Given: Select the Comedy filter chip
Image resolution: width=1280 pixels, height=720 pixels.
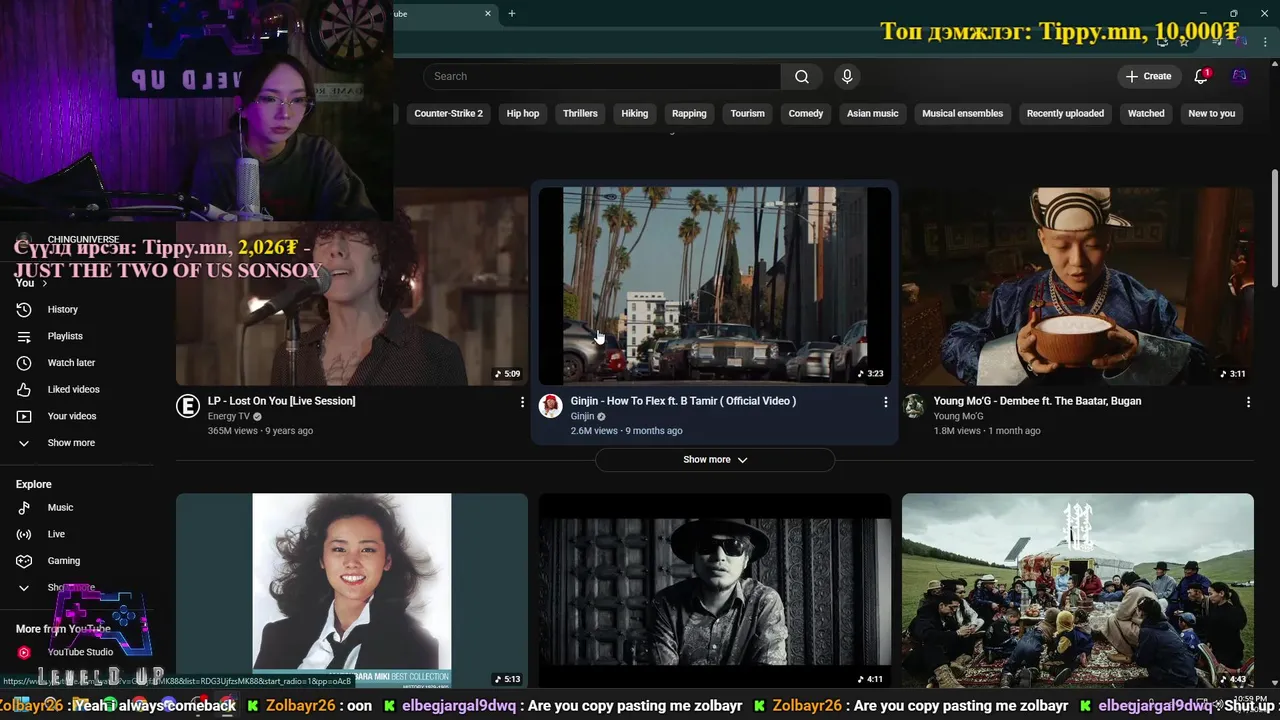Looking at the screenshot, I should [x=806, y=113].
